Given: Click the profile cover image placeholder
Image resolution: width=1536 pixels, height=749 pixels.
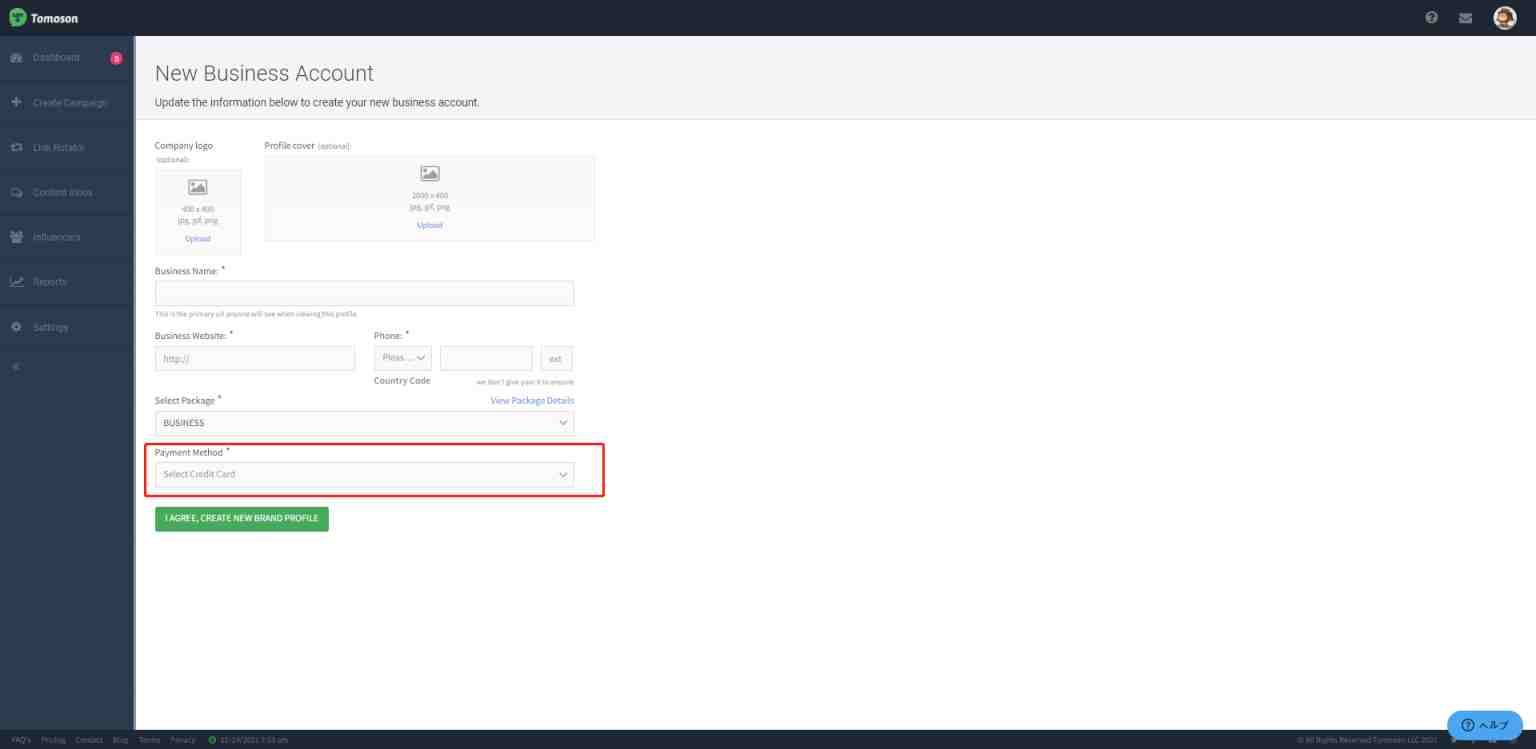Looking at the screenshot, I should [x=429, y=173].
